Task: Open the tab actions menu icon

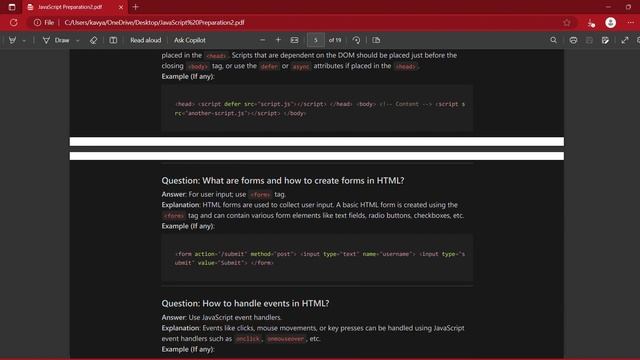Action: tap(12, 7)
